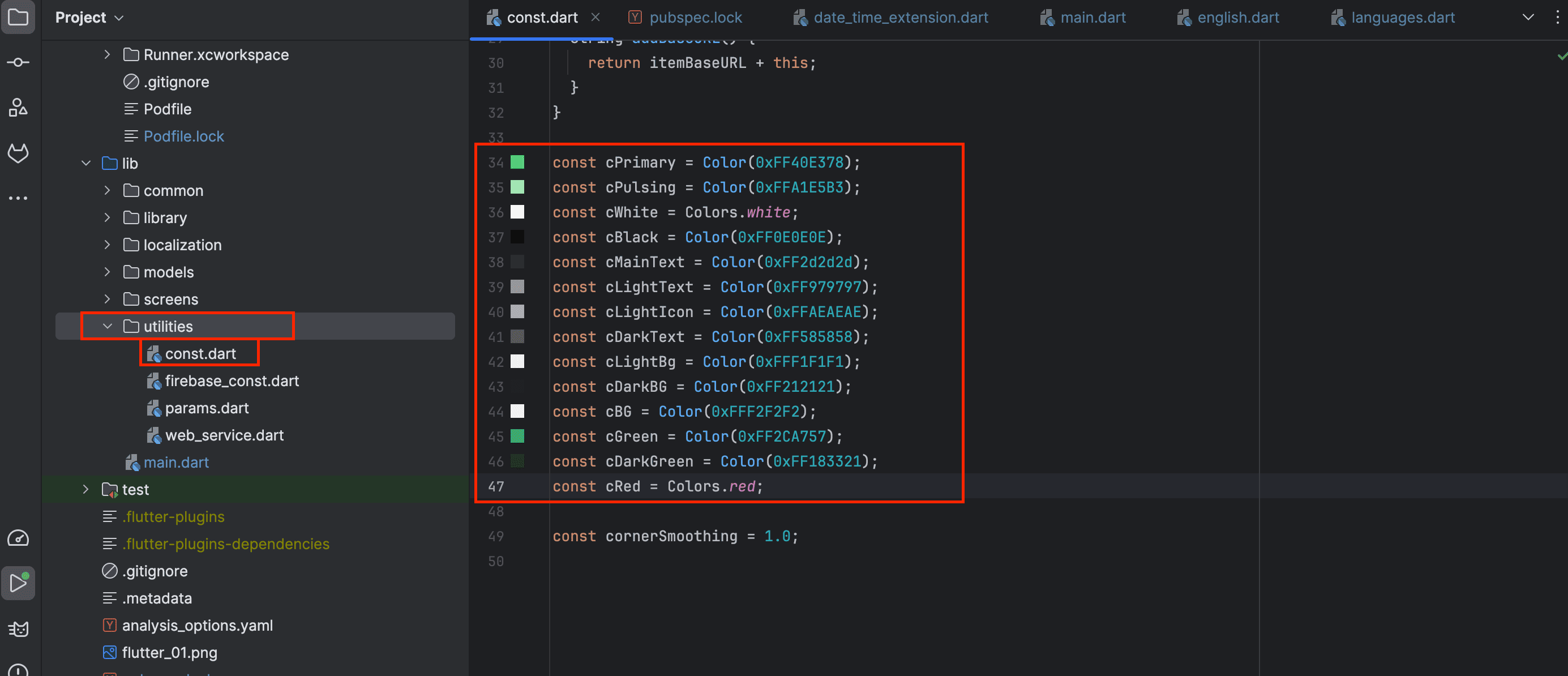The width and height of the screenshot is (1568, 676).
Task: Click the profiler gauge icon in sidebar
Action: (18, 538)
